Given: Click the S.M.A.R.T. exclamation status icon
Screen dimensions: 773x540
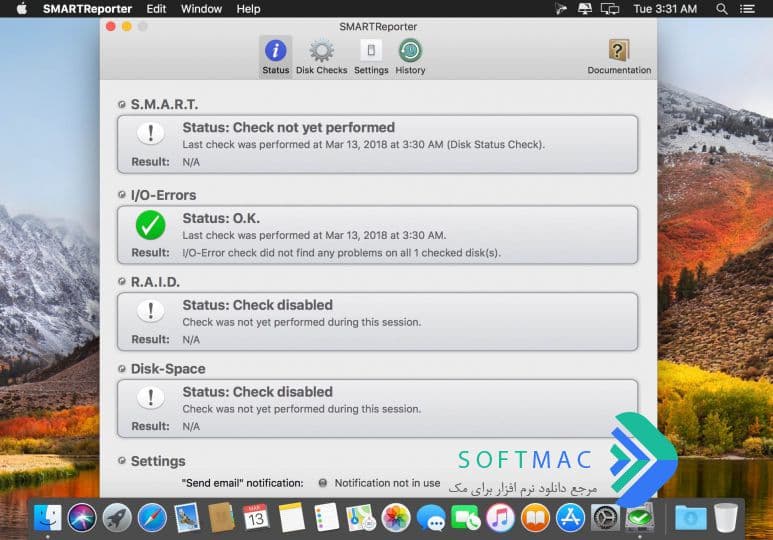Looking at the screenshot, I should pos(151,133).
